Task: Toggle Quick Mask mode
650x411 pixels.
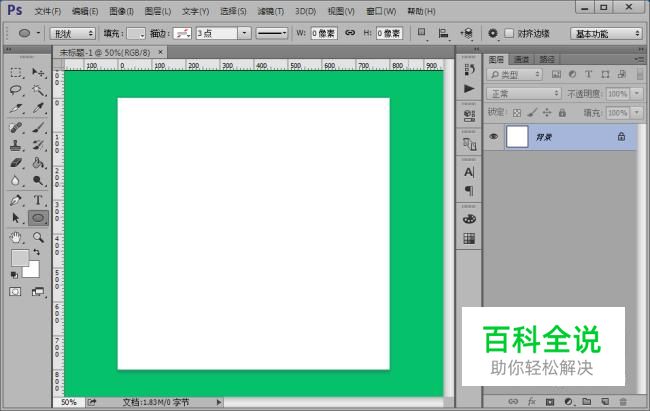Action: [x=15, y=292]
